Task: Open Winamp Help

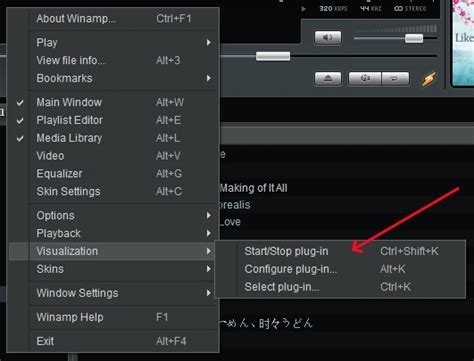Action: point(114,317)
